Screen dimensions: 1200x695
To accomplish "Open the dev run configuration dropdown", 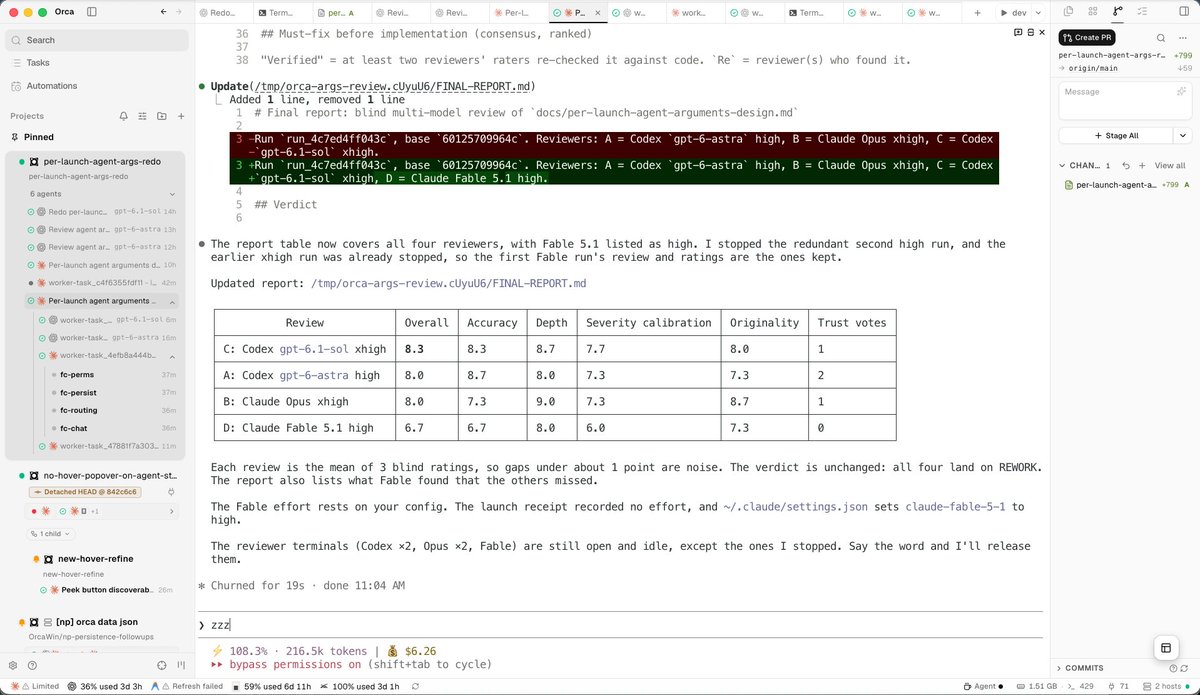I will (x=1039, y=13).
